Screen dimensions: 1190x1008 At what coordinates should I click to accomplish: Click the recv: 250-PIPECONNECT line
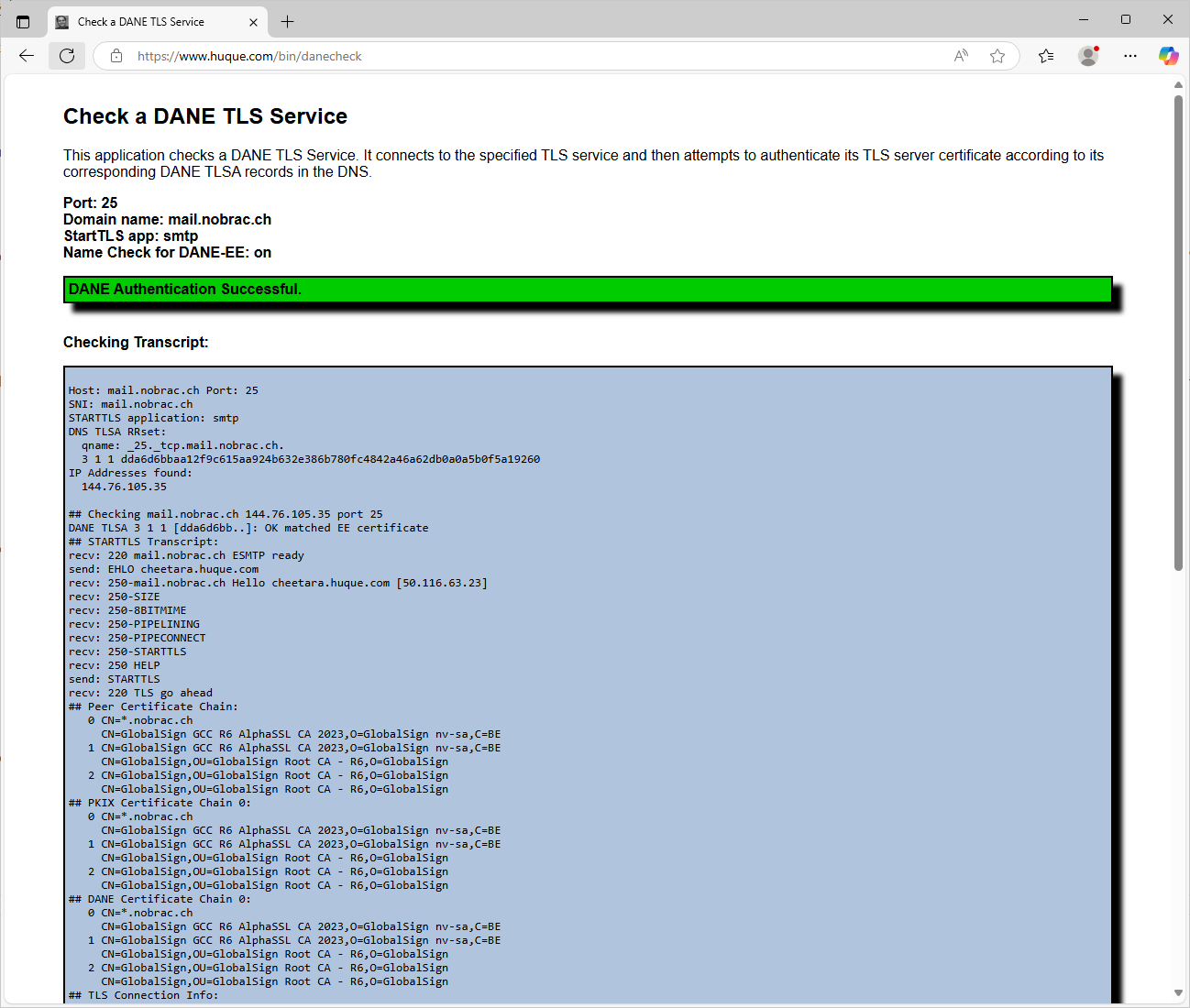(x=137, y=638)
